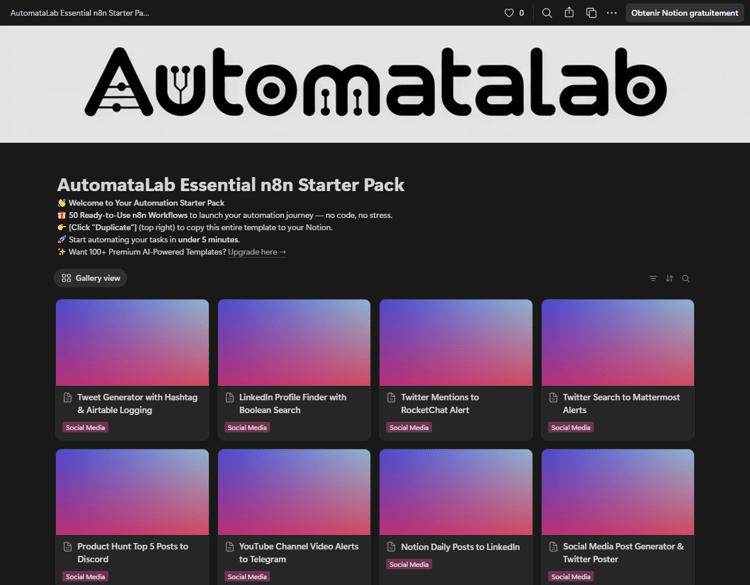Click Social Media tag on Twitter Search card
The height and width of the screenshot is (585, 750).
pos(571,428)
